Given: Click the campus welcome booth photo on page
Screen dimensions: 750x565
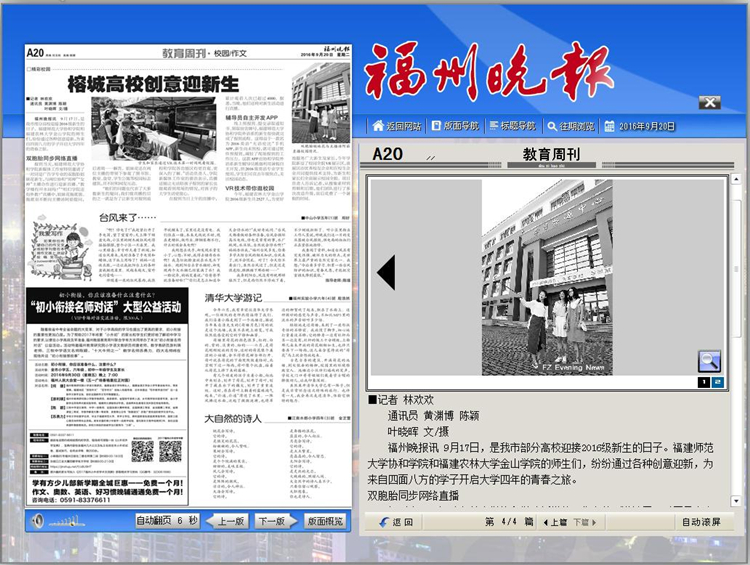Looking at the screenshot, I should coord(154,129).
